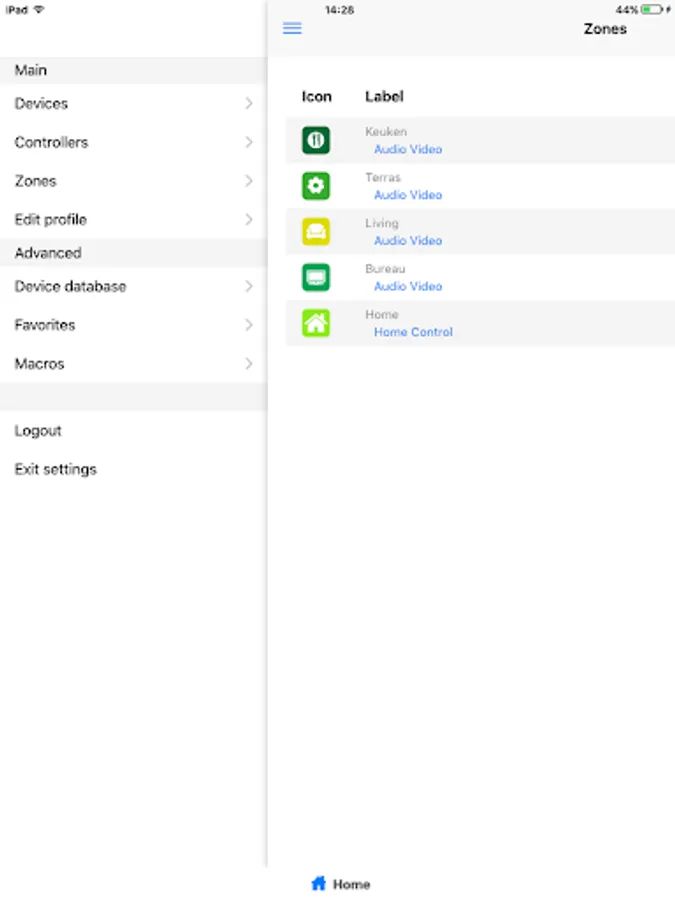Click the Label column header
Viewport: 675px width, 900px height.
click(x=385, y=96)
